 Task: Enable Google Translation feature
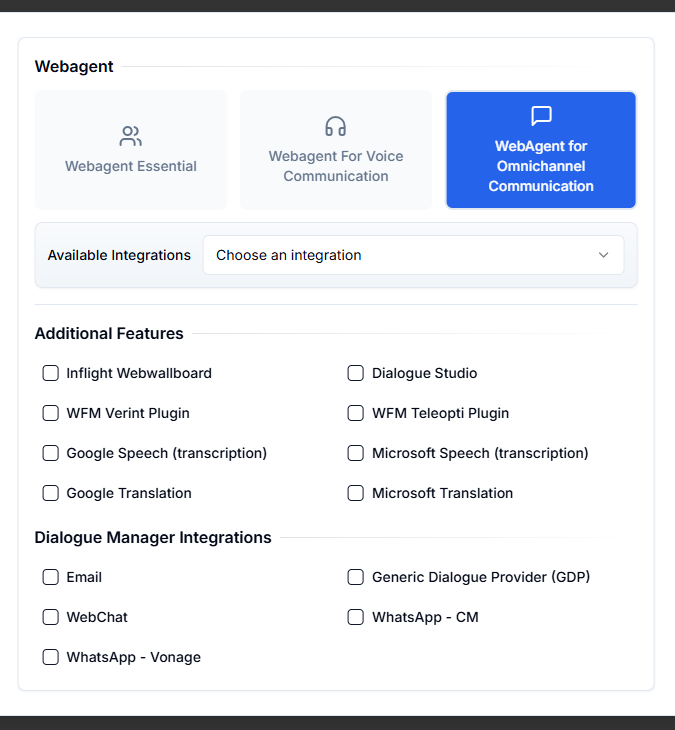[50, 493]
